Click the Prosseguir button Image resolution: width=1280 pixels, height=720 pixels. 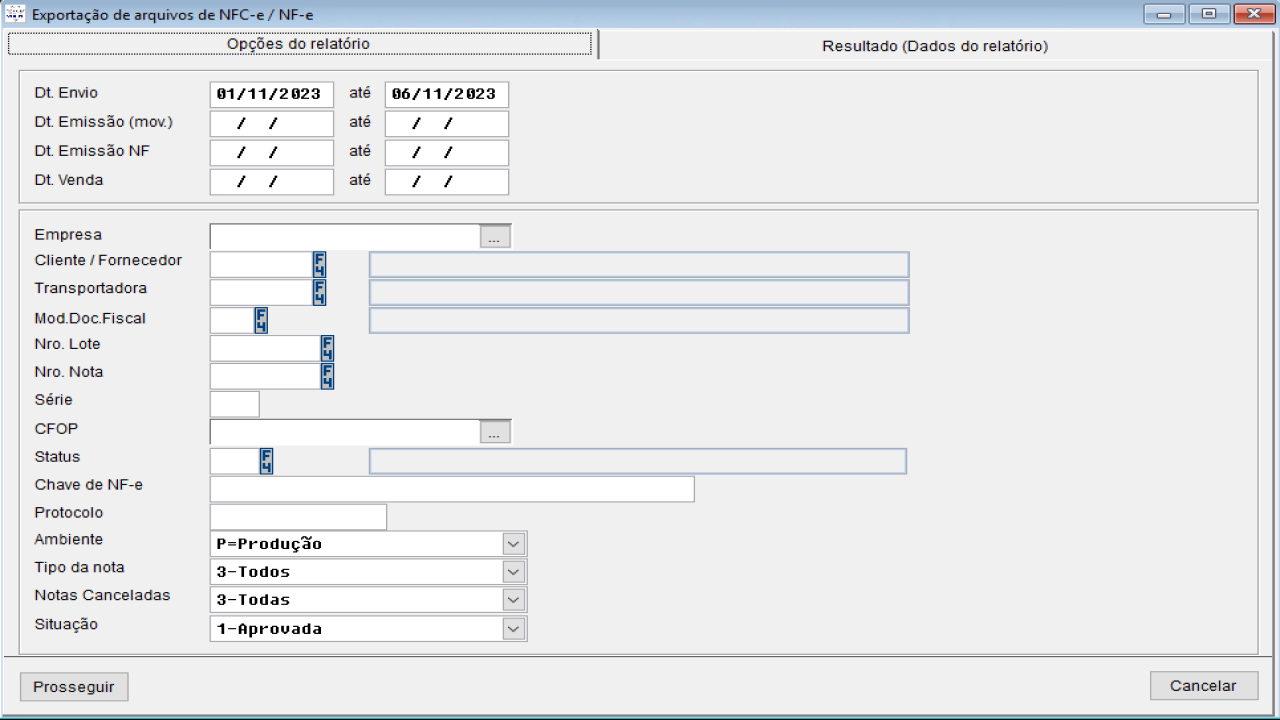tap(74, 687)
